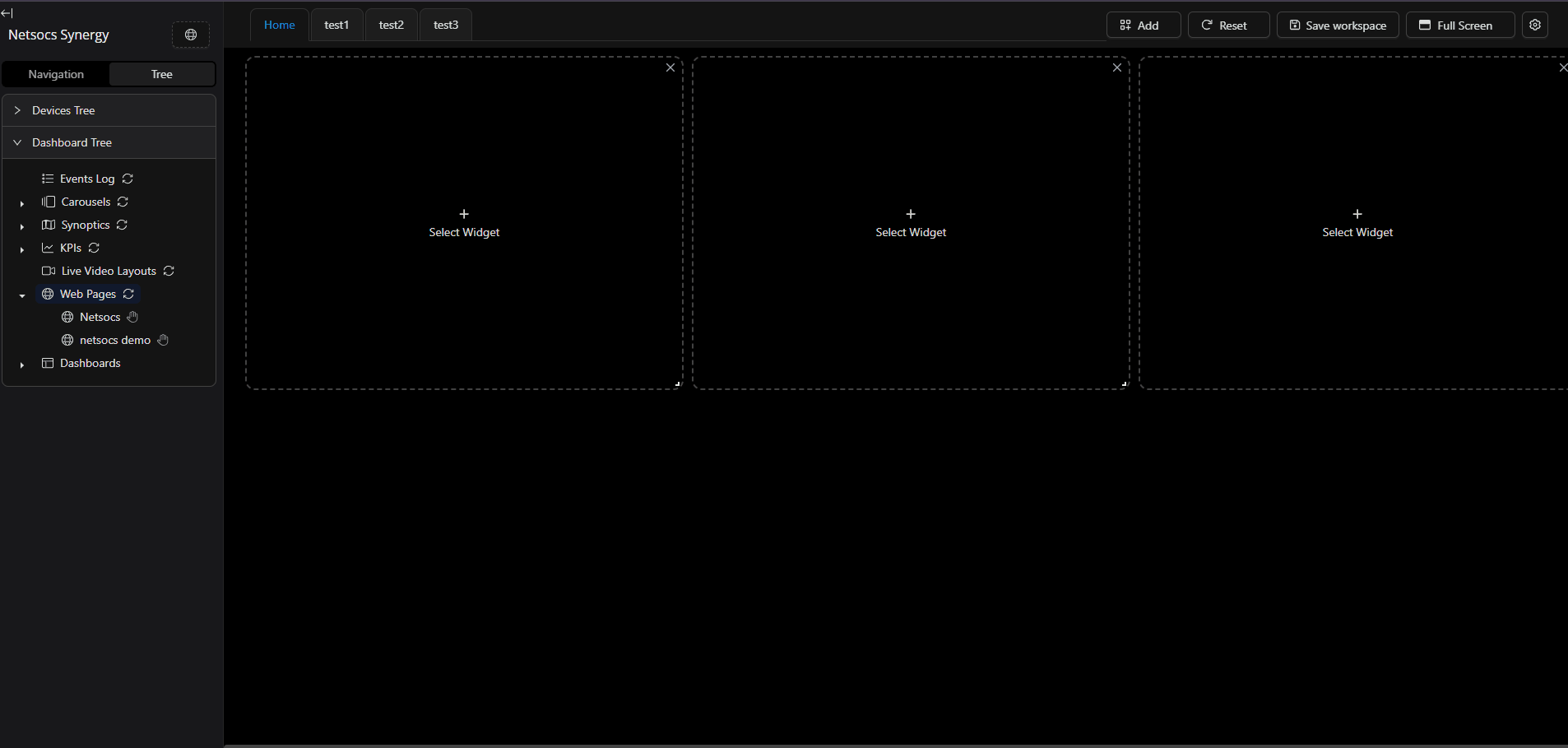Switch sidebar to Navigation view

coord(56,74)
